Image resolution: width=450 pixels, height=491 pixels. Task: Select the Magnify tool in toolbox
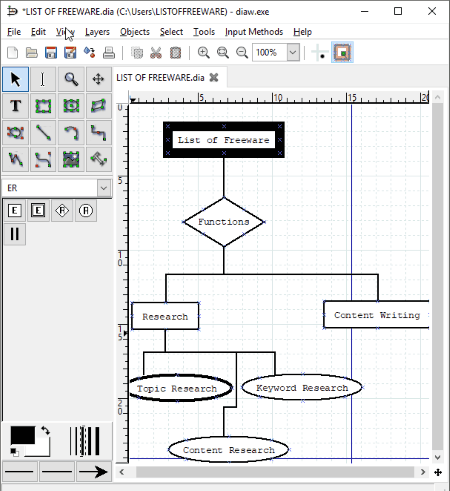[x=71, y=79]
